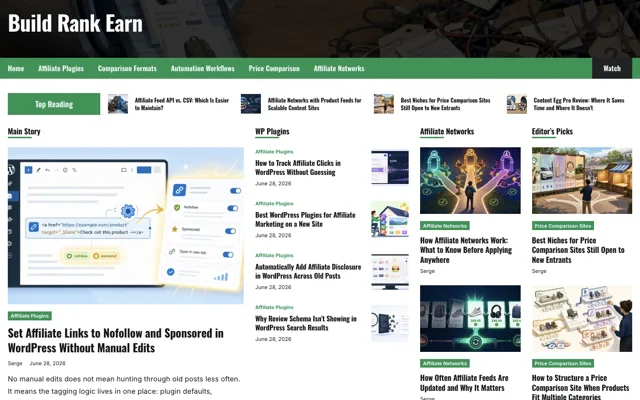640x400 pixels.
Task: Open Set Affiliate Links to Nofollow article title
Action: (116, 340)
